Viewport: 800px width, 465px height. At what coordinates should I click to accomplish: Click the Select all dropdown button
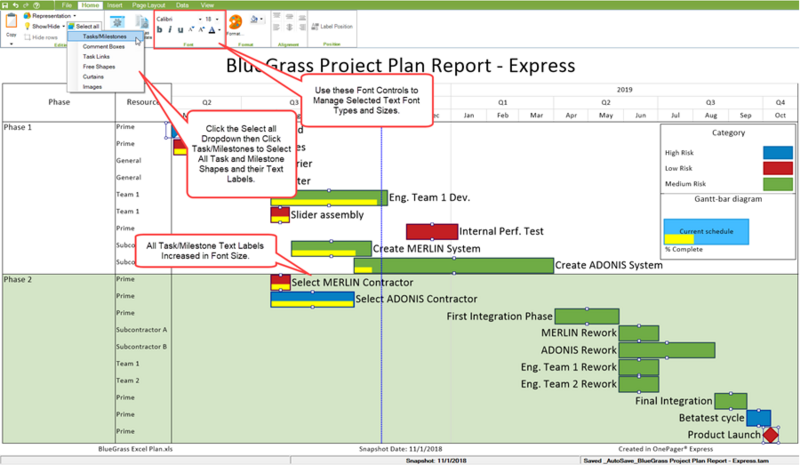(84, 26)
